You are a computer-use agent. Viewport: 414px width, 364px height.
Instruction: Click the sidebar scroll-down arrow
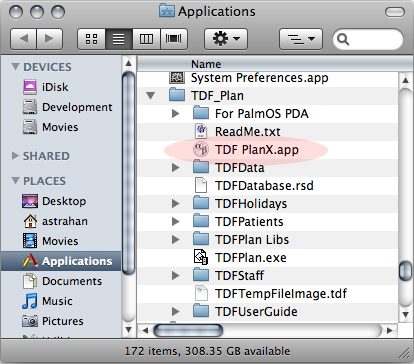click(x=128, y=330)
